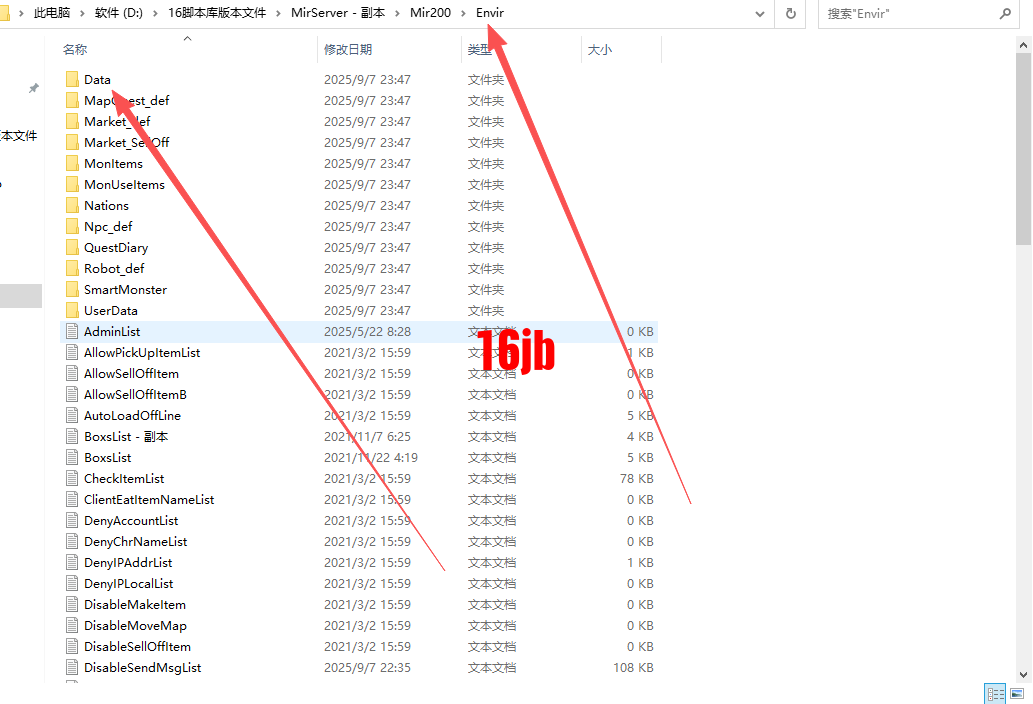
Task: Open the address bar history dropdown
Action: click(759, 13)
